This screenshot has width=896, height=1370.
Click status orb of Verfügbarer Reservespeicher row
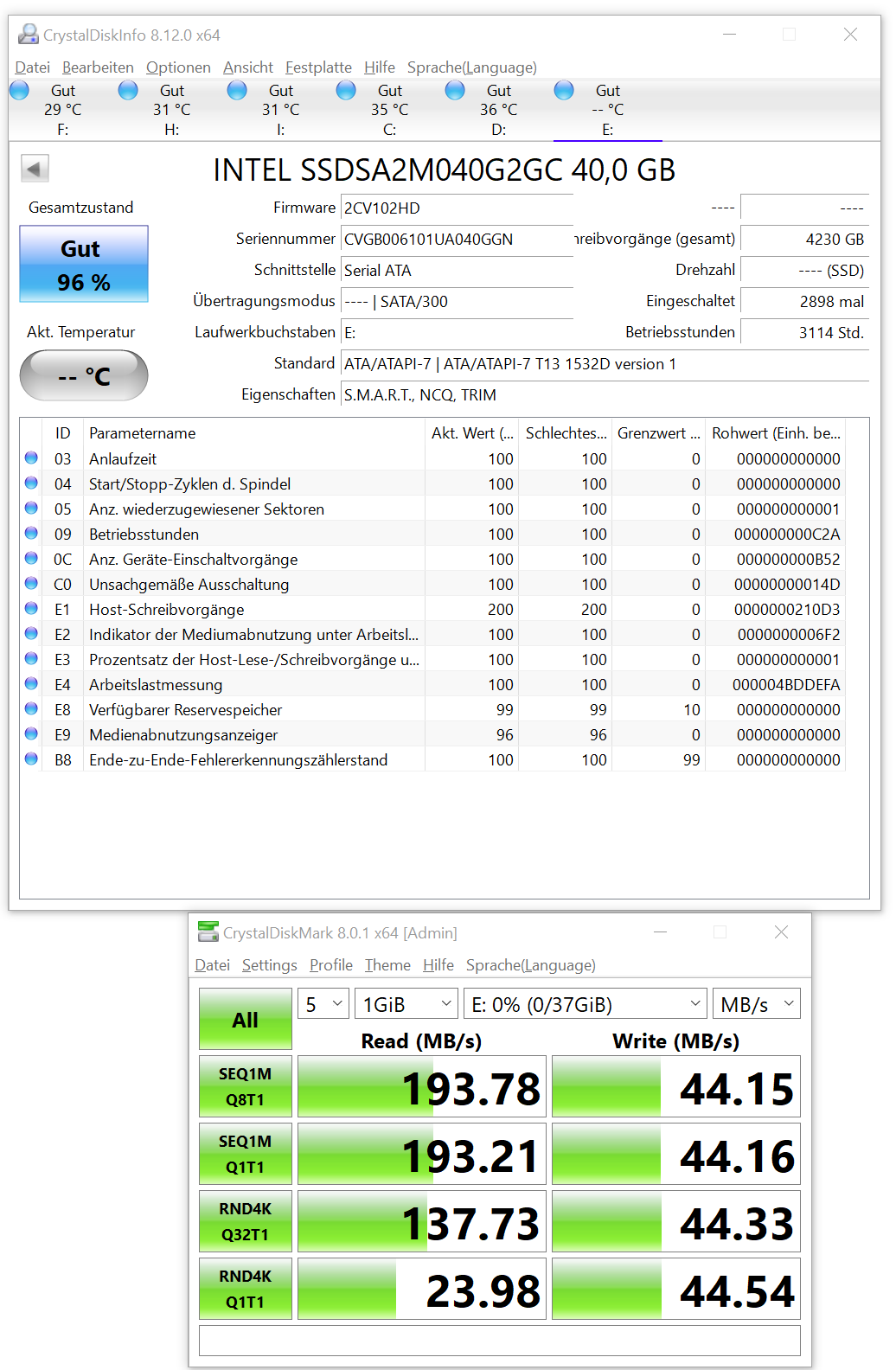coord(31,708)
